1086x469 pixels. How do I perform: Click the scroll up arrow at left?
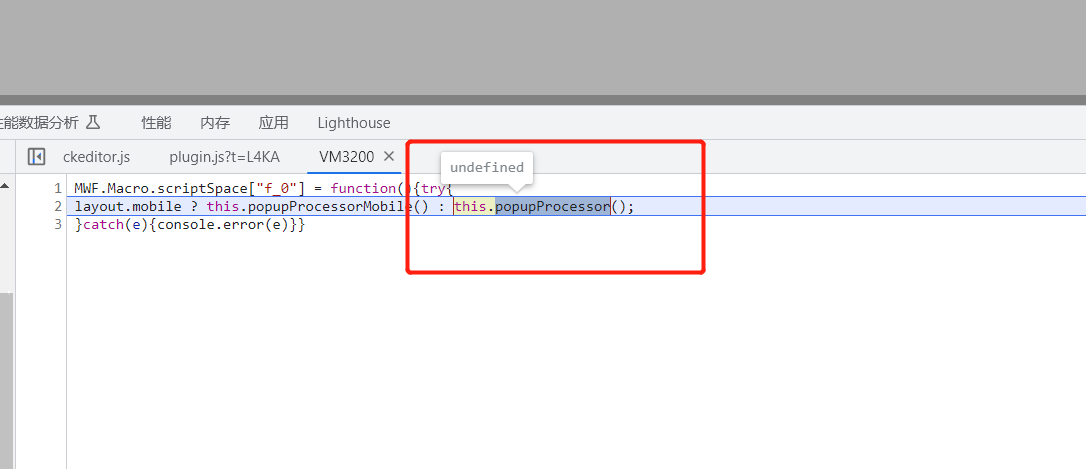[x=6, y=186]
